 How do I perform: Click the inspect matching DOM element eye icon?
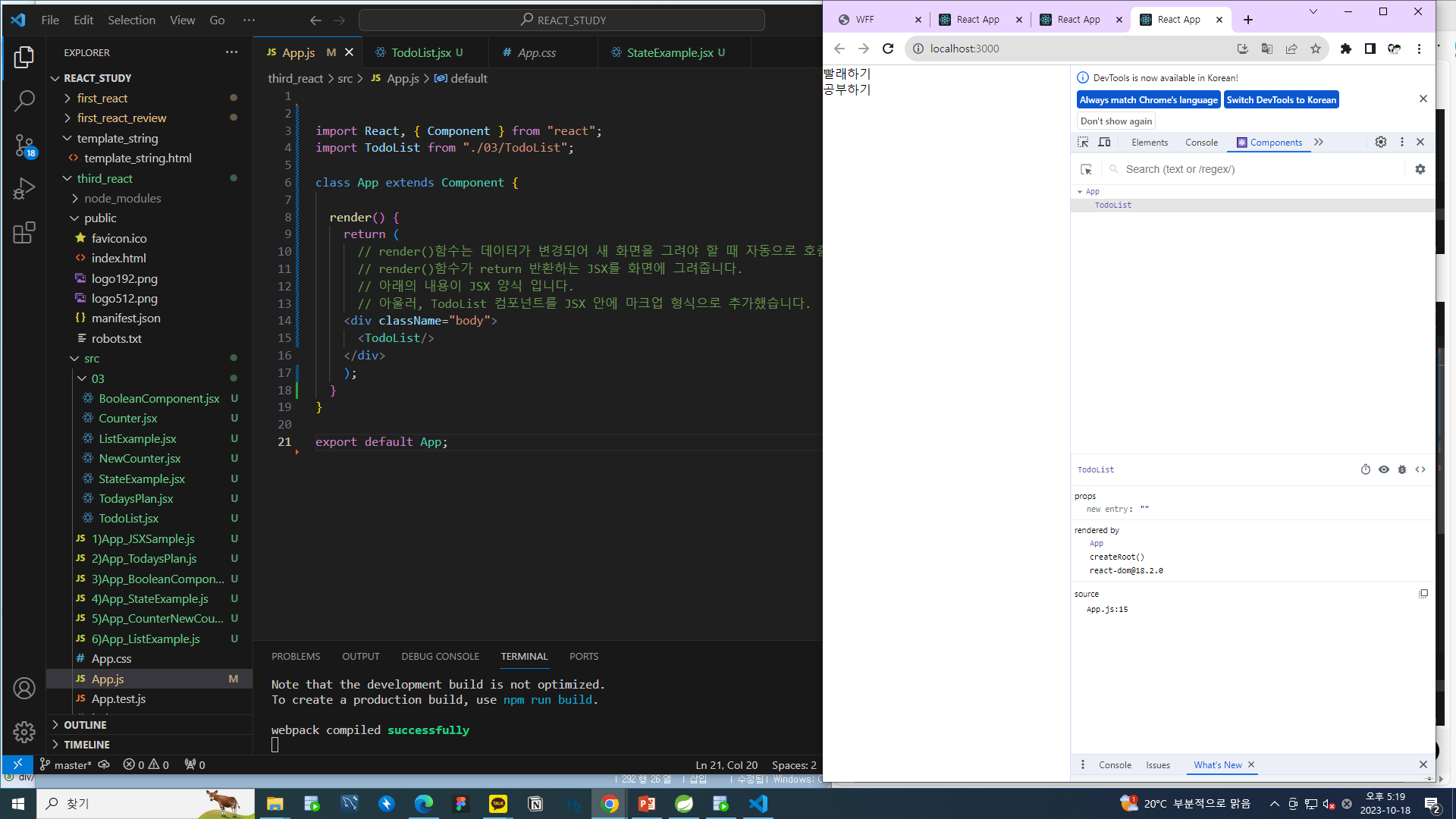[x=1384, y=469]
